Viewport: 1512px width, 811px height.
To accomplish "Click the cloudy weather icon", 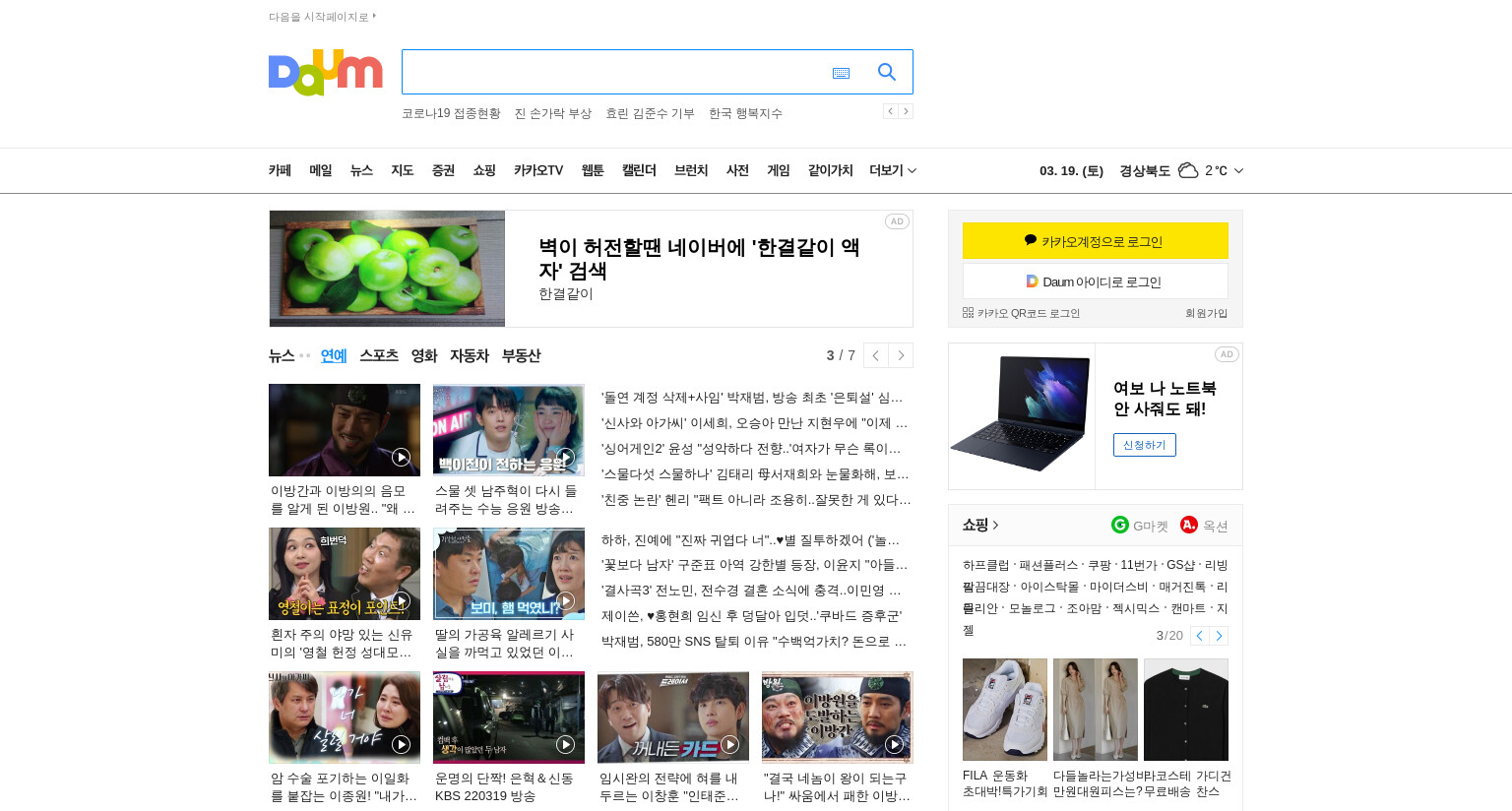I will pyautogui.click(x=1188, y=170).
